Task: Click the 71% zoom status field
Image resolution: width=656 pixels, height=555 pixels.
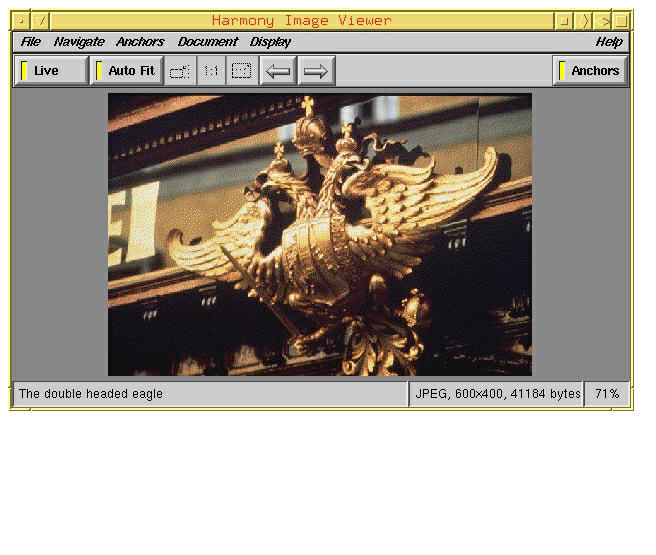Action: tap(607, 394)
